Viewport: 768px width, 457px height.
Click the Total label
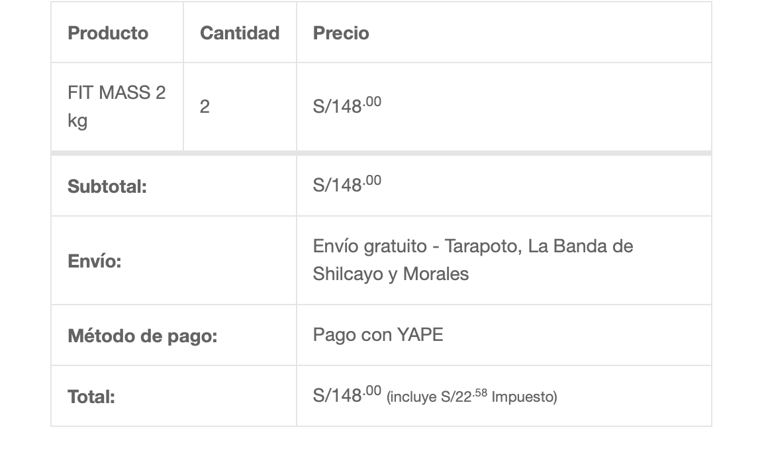90,397
